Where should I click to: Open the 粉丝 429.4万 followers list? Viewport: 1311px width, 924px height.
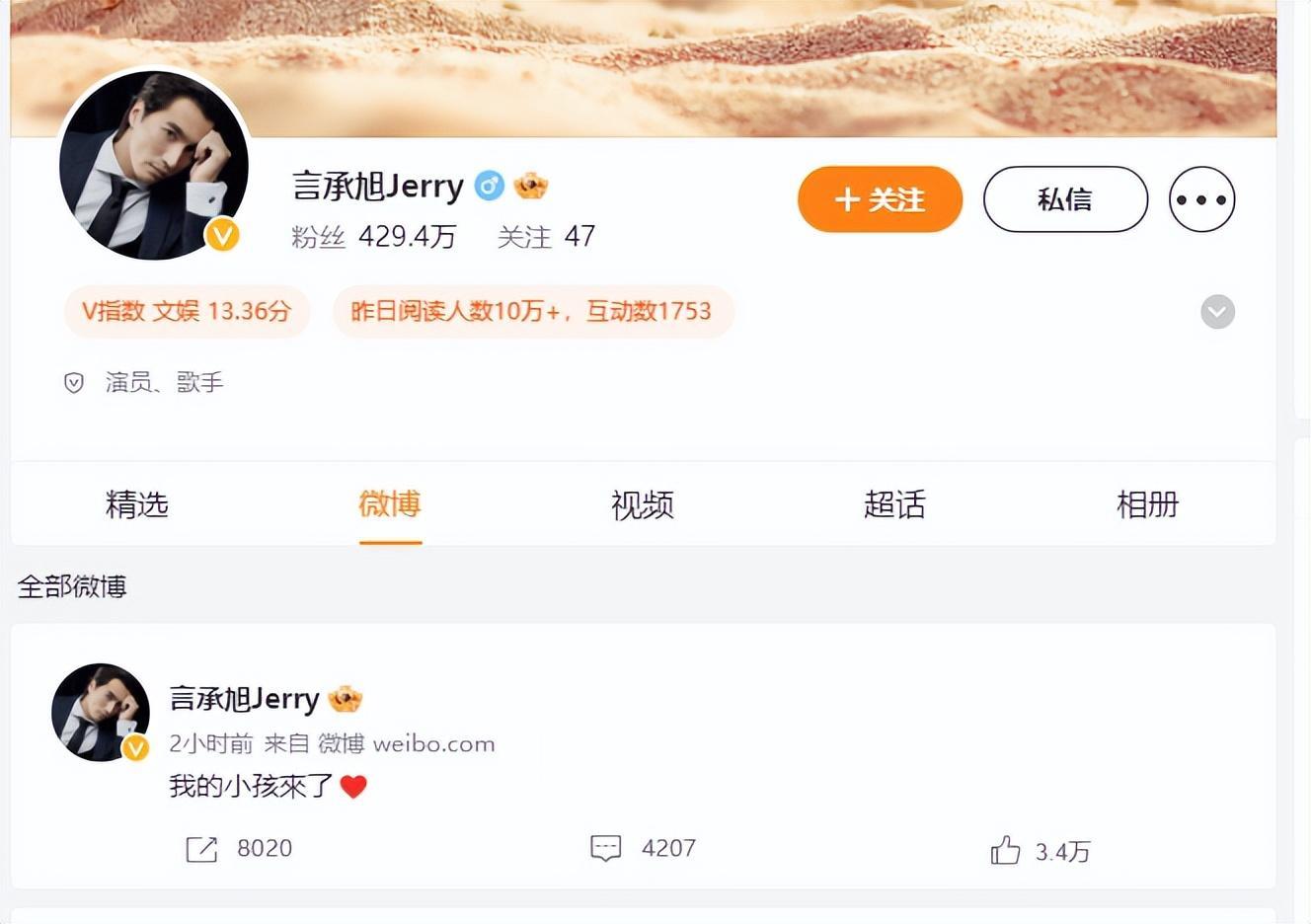(374, 237)
